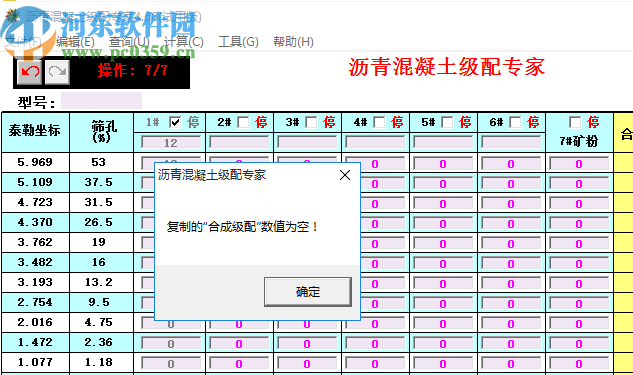The height and width of the screenshot is (375, 633).
Task: Toggle the 2# 停 checkbox
Action: 243,122
